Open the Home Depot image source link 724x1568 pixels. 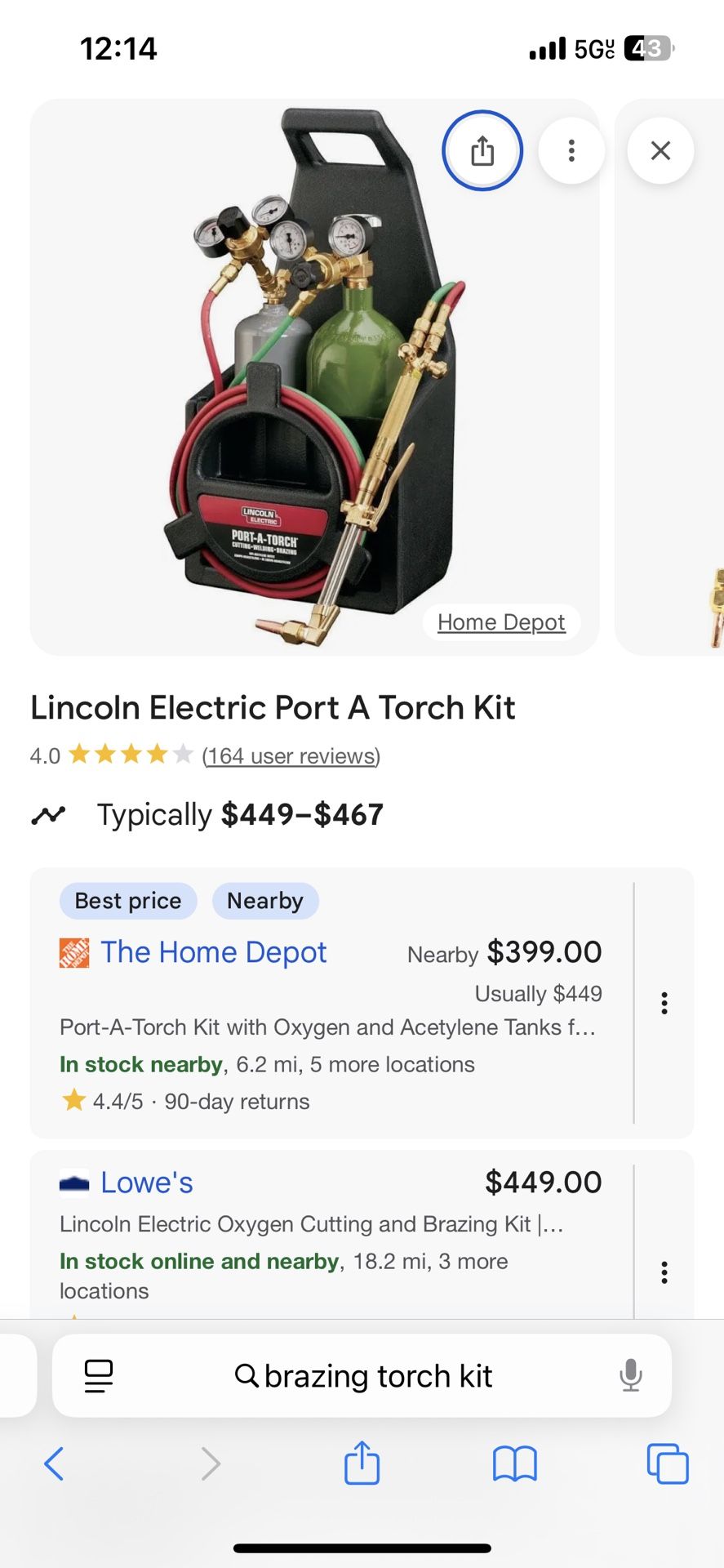click(500, 622)
